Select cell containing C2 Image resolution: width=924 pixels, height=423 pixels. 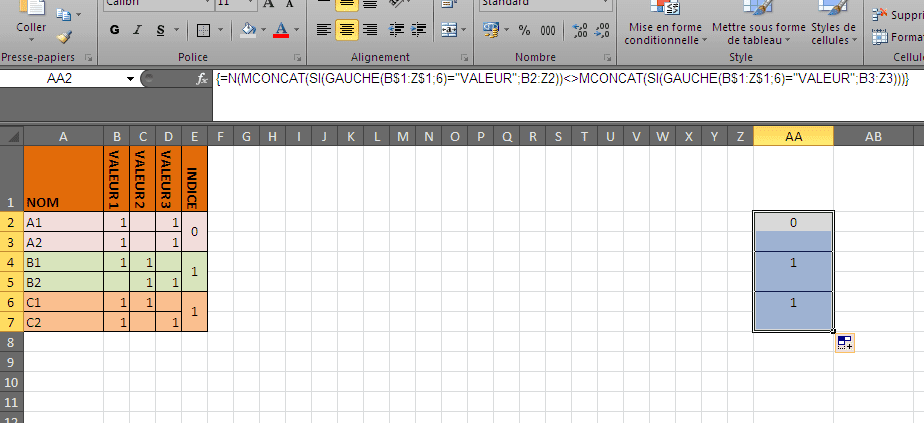64,322
